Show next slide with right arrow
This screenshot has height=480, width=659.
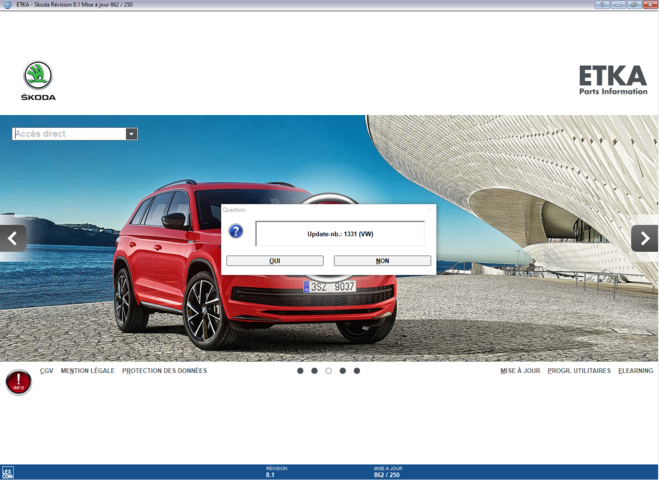click(645, 238)
